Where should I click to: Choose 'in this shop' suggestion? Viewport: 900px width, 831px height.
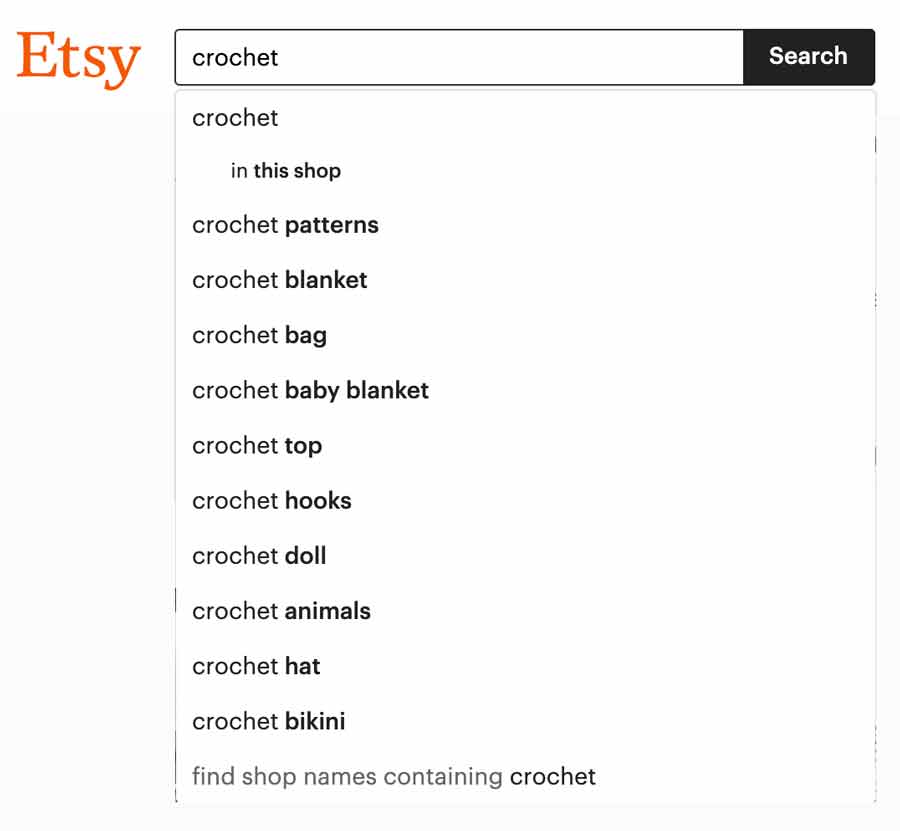point(525,170)
